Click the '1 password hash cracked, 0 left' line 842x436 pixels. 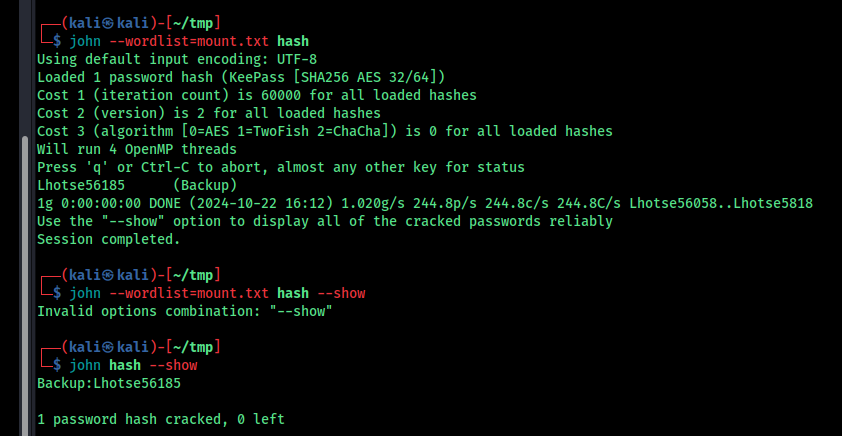pos(161,419)
